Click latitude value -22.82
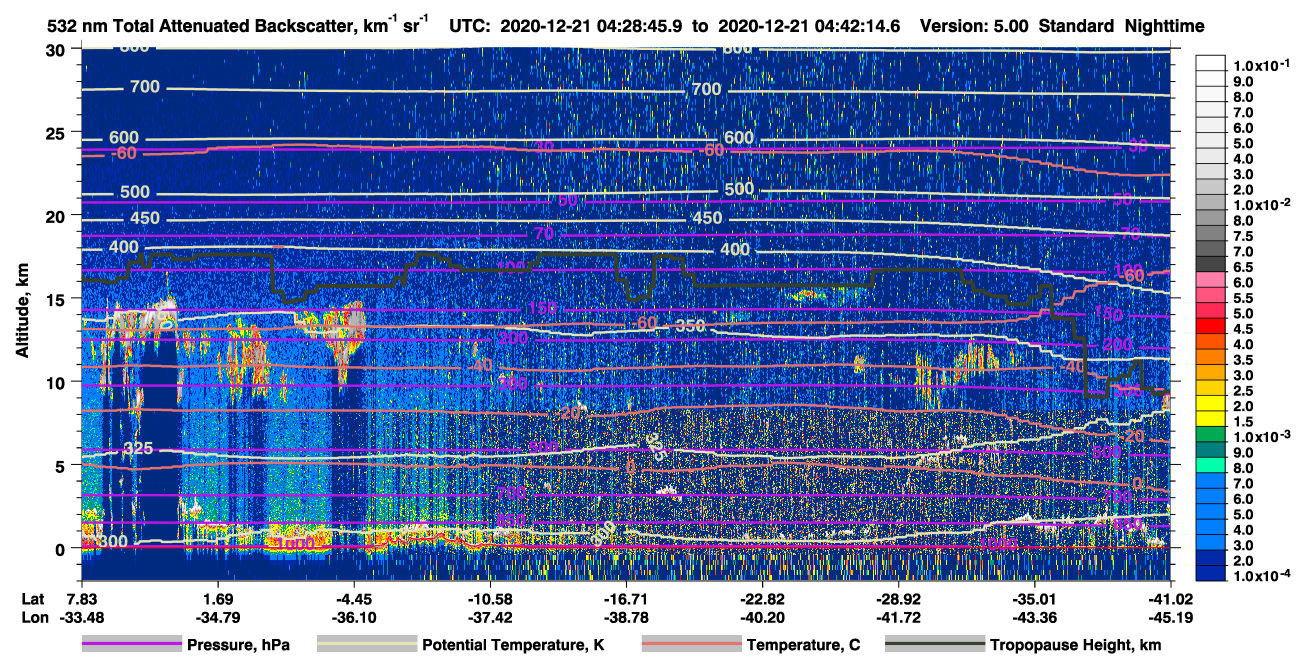This screenshot has height=667, width=1300. click(x=762, y=599)
